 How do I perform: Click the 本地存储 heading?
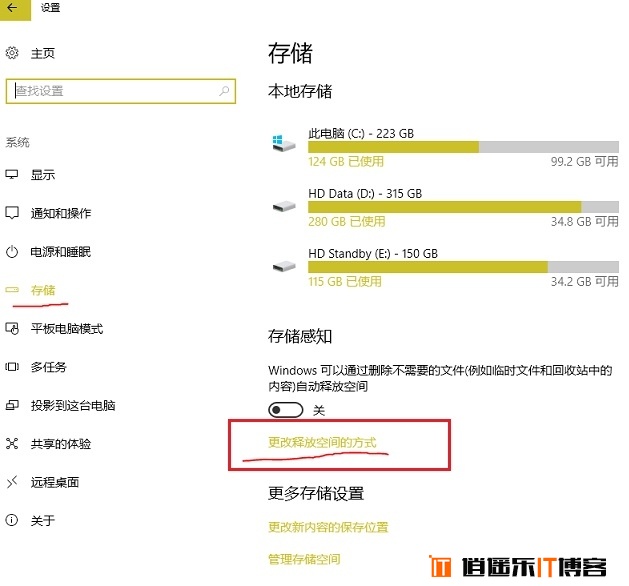click(300, 91)
